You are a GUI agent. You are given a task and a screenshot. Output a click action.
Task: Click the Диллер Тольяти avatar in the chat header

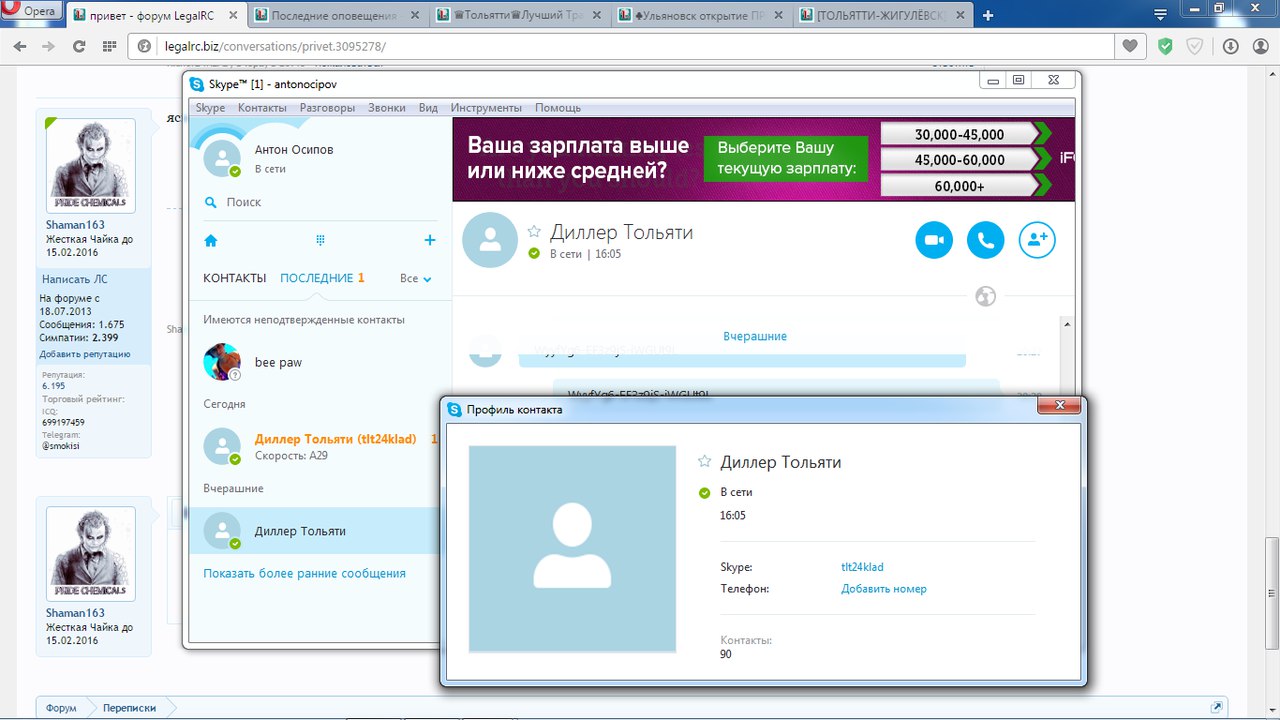tap(490, 240)
